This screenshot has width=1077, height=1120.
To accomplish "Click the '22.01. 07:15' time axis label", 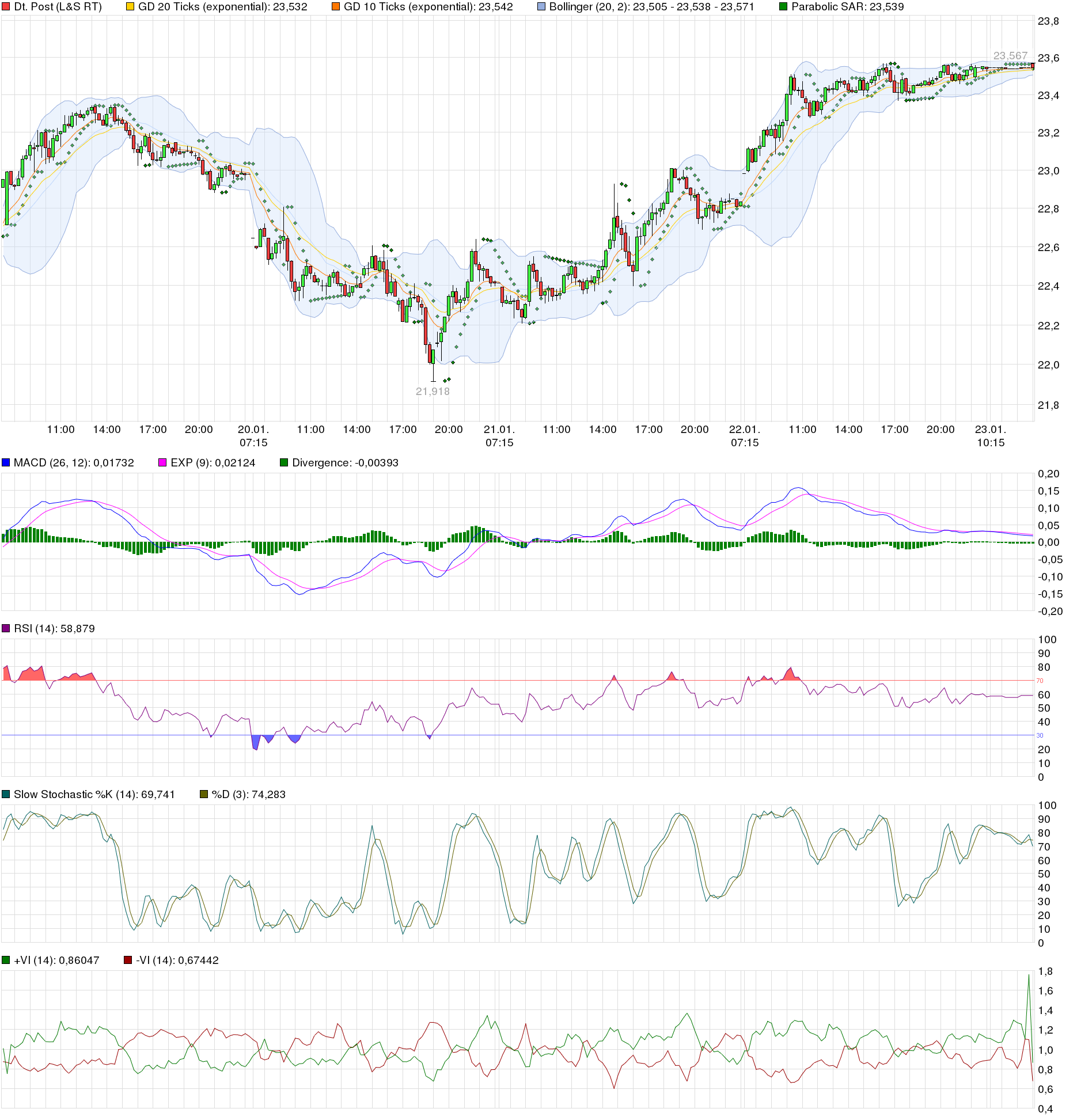I will pyautogui.click(x=745, y=436).
